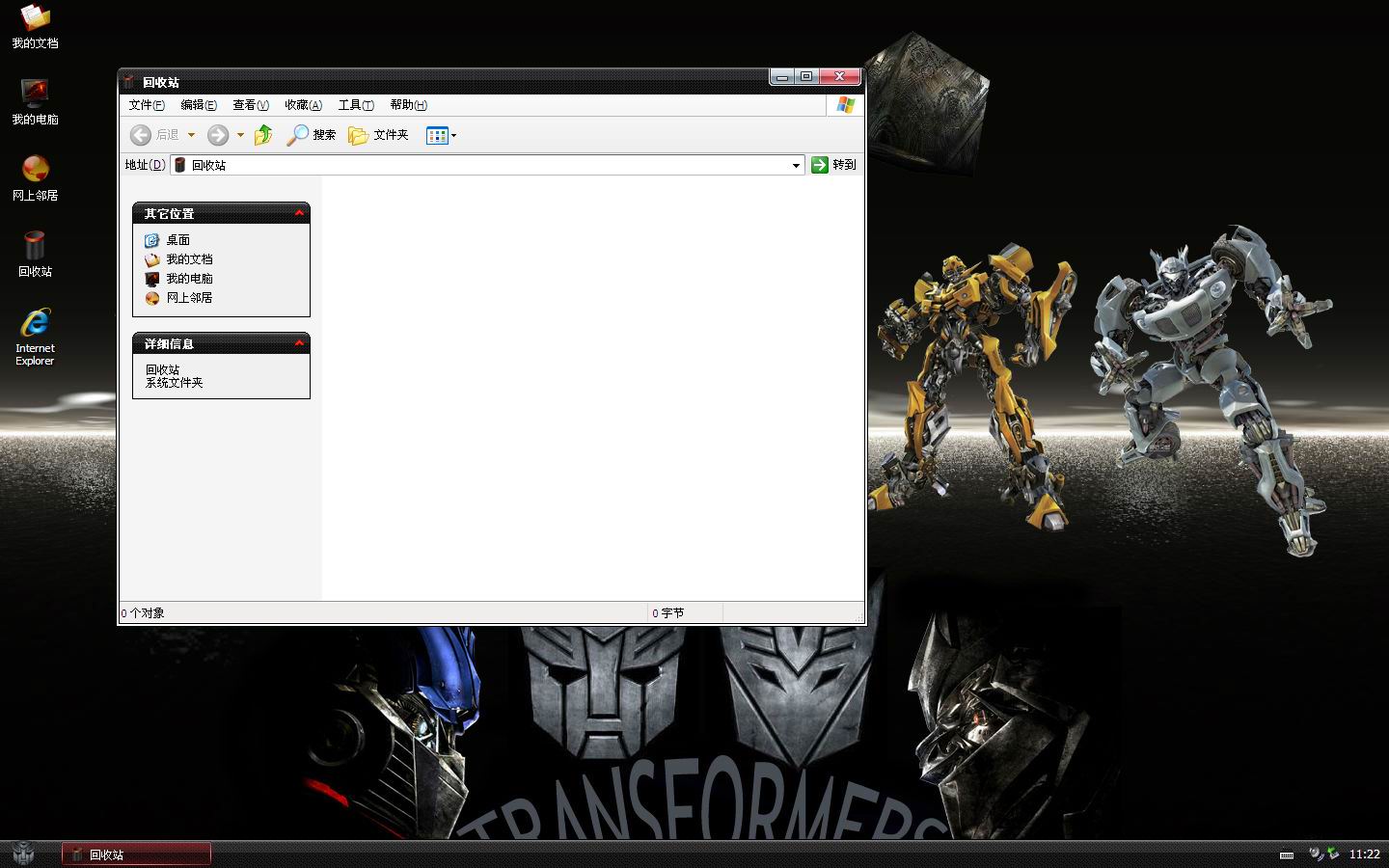1389x868 pixels.
Task: Select 回收站 desktop icon
Action: [x=35, y=255]
